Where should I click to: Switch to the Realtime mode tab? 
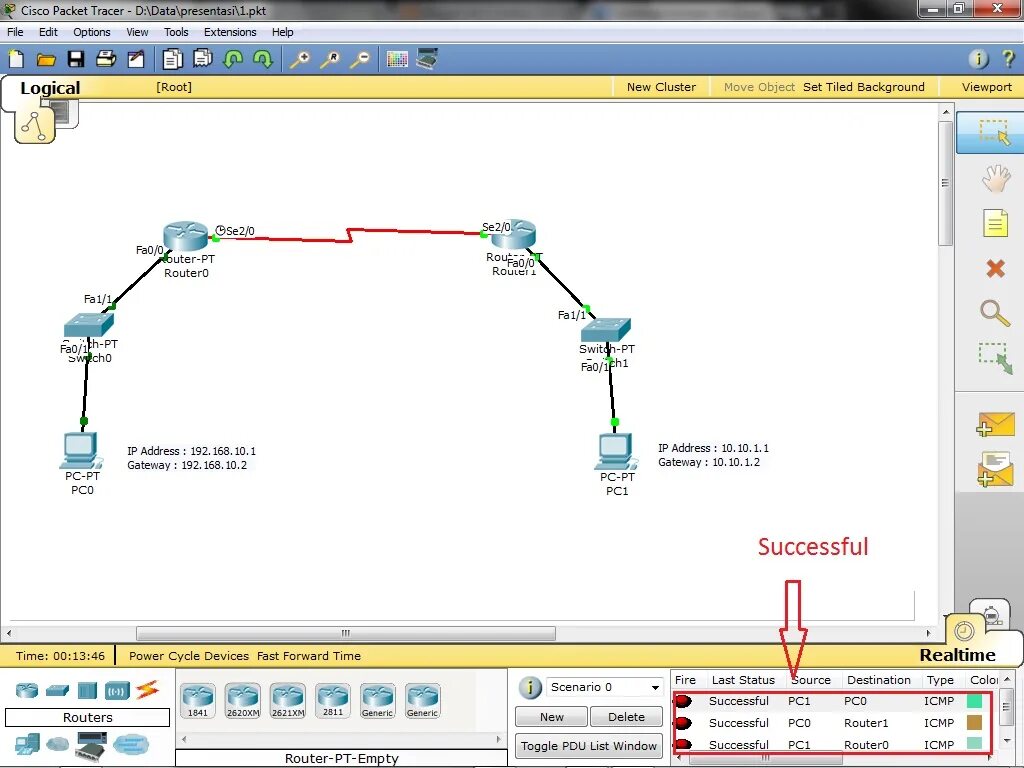tap(957, 655)
